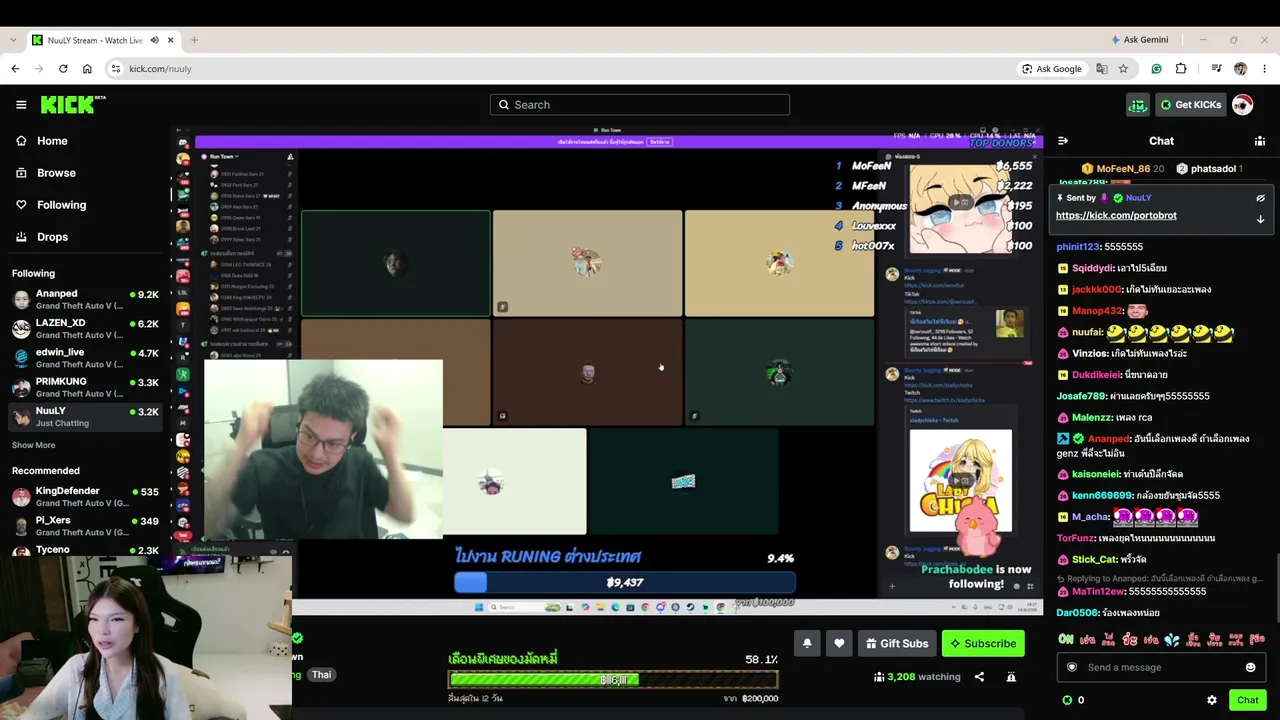Viewport: 1280px width, 720px height.
Task: Open Chrome profile avatar
Action: tap(1241, 69)
